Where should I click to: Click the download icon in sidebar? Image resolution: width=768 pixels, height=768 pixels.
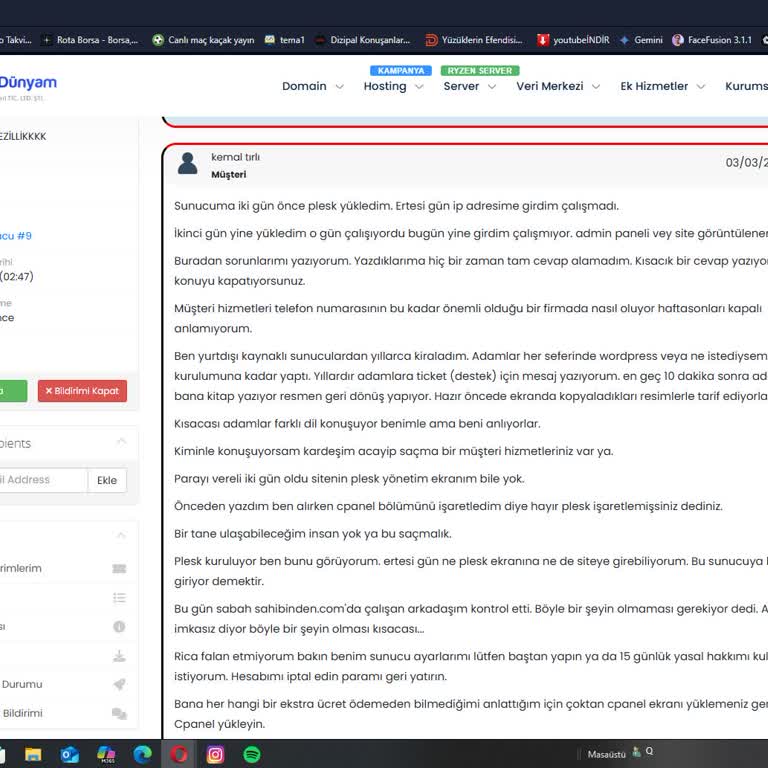tap(119, 656)
